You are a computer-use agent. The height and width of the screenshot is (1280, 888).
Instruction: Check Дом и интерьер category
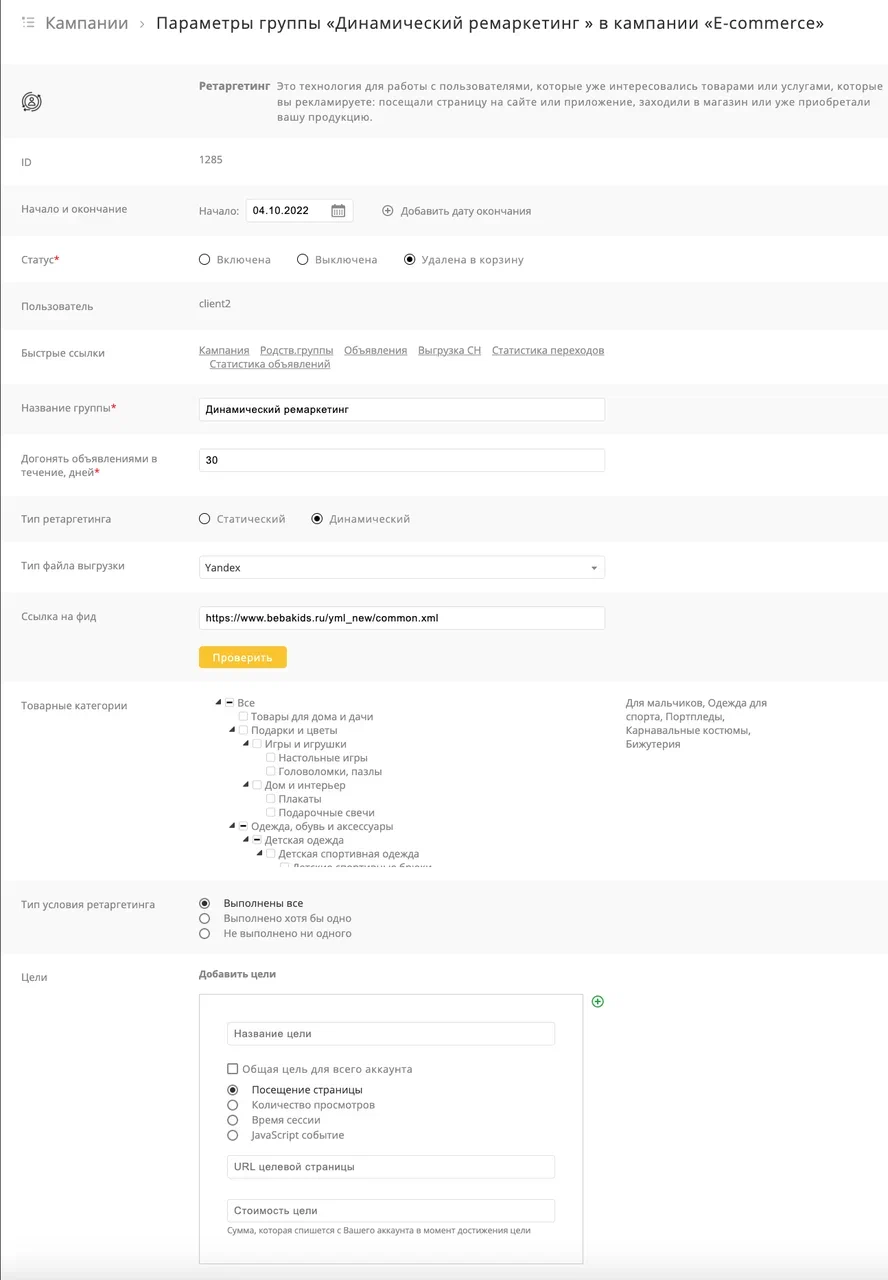(x=257, y=786)
